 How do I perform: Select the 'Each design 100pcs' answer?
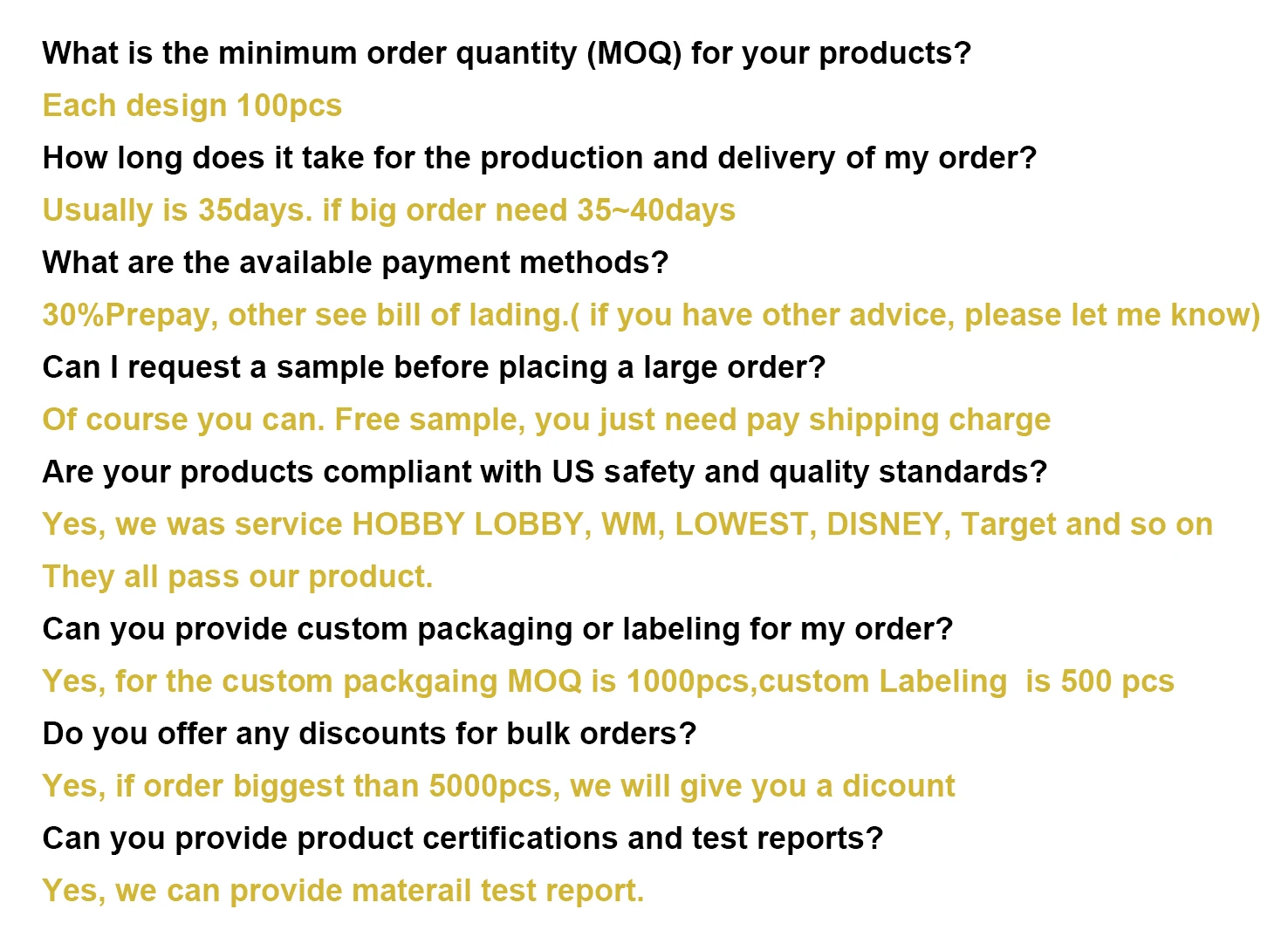click(x=192, y=106)
